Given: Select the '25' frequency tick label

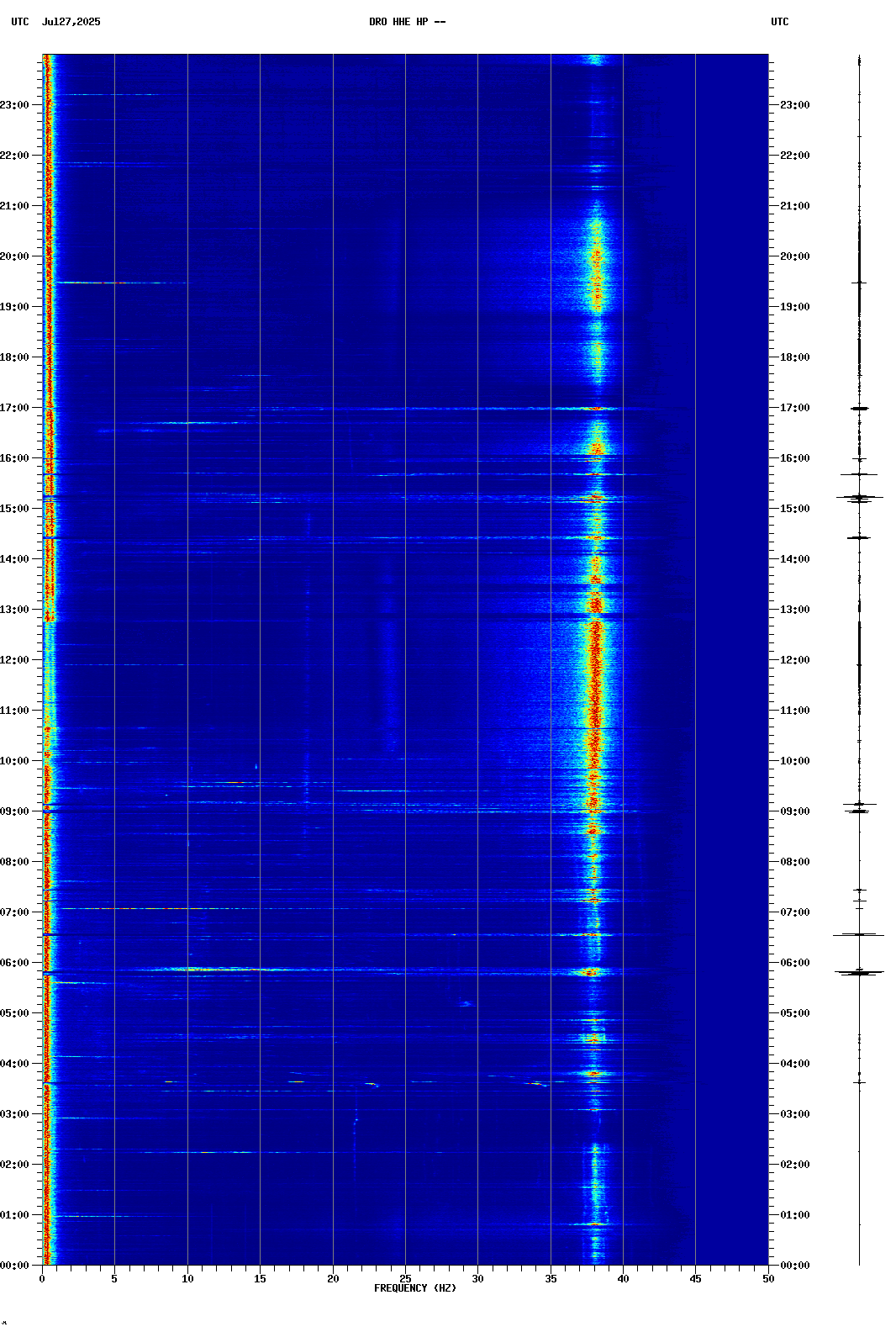Looking at the screenshot, I should [x=405, y=1279].
